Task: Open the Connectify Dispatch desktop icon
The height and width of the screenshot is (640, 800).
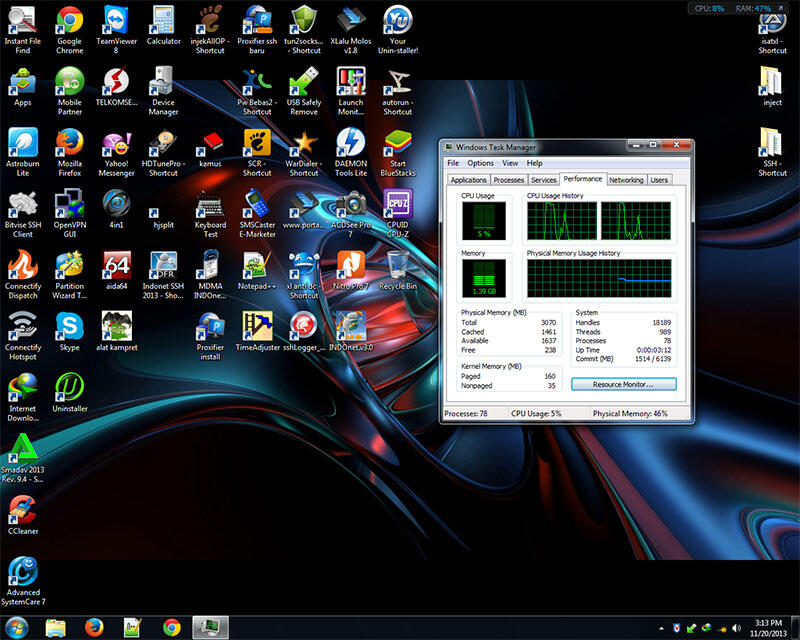Action: [22, 275]
